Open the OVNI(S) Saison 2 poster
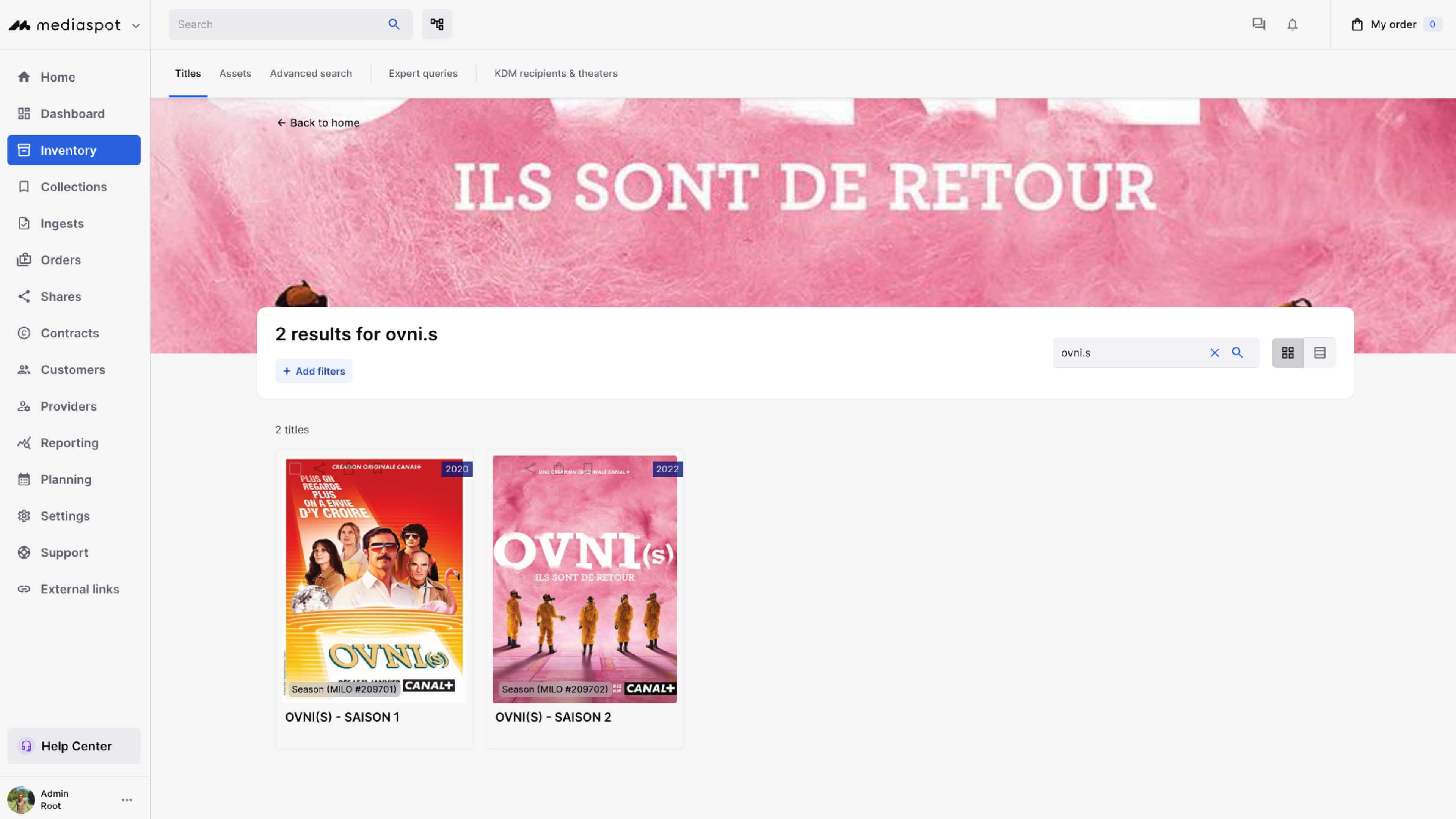 tap(584, 579)
